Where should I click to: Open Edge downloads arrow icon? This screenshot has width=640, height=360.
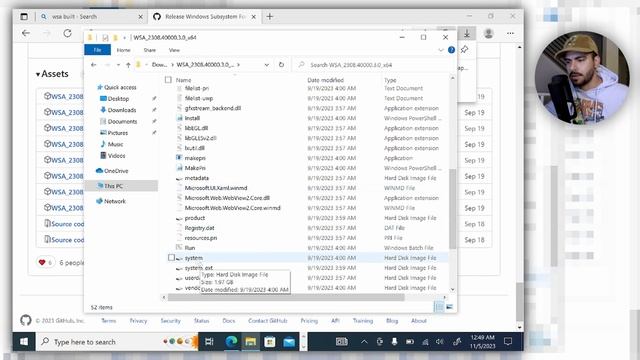pyautogui.click(x=467, y=33)
